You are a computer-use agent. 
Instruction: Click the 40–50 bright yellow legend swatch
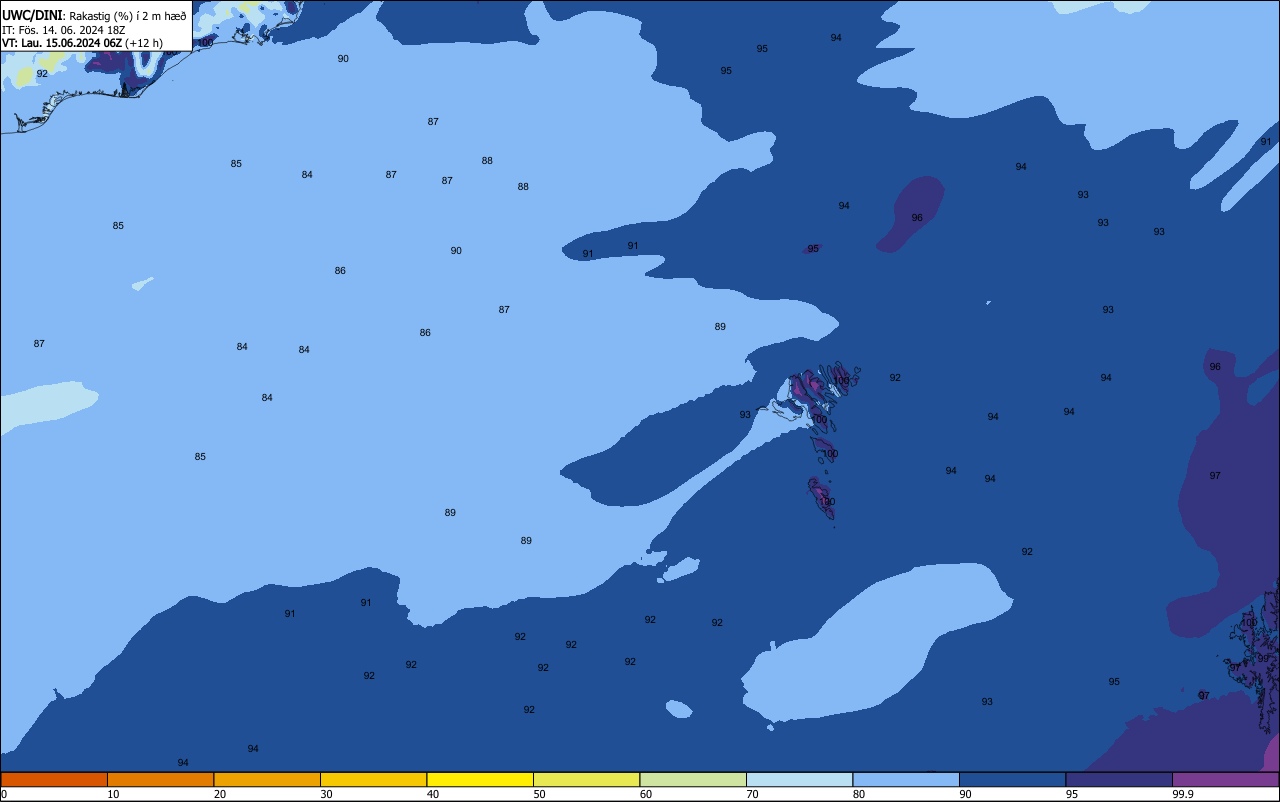pyautogui.click(x=480, y=779)
